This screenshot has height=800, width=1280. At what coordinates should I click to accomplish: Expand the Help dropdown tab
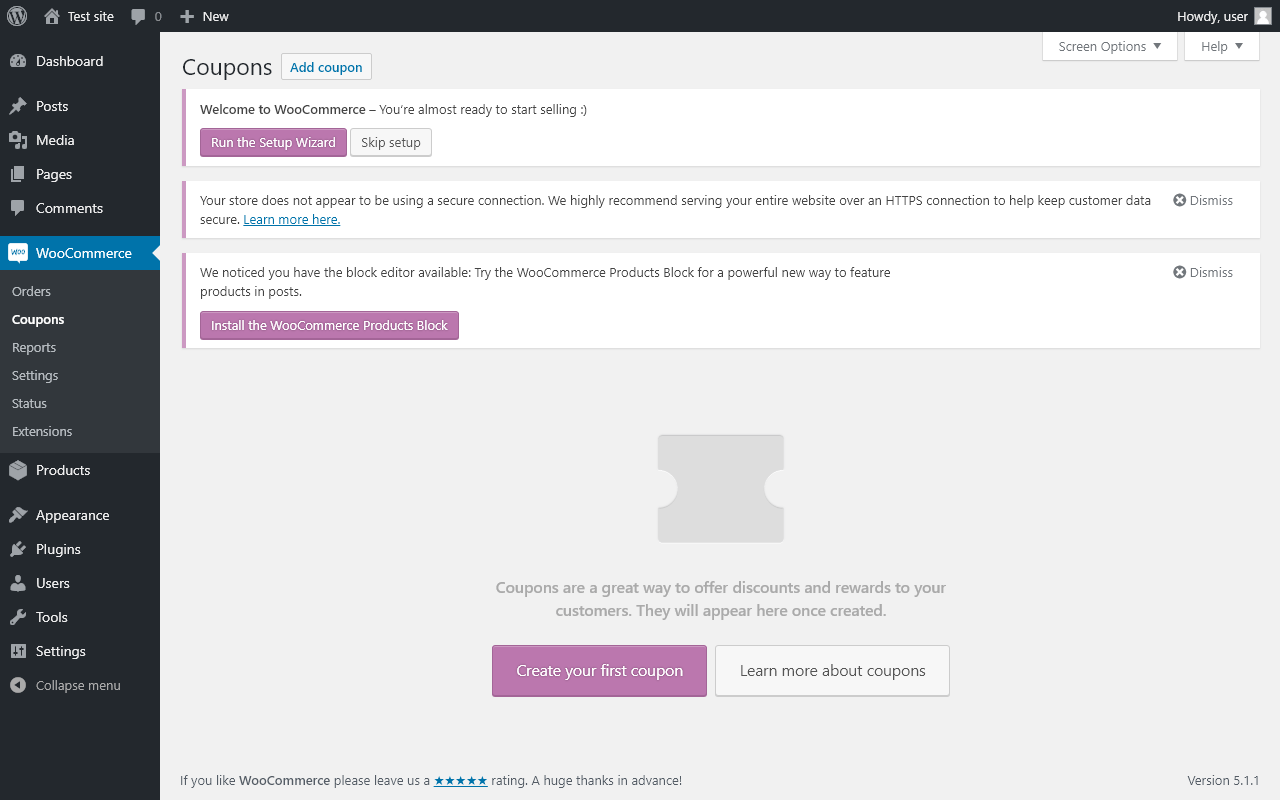click(1222, 46)
